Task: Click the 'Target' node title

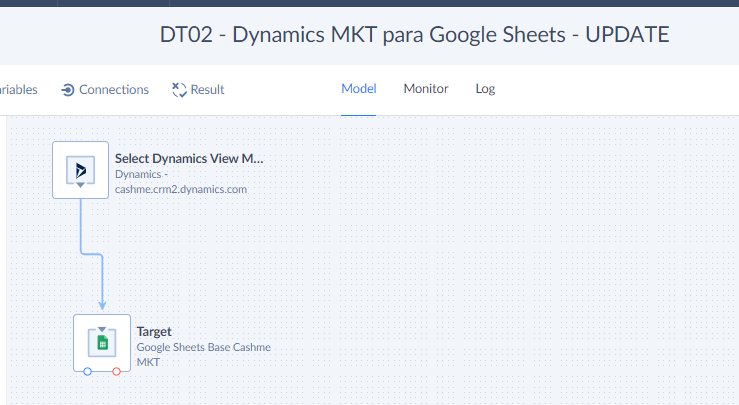Action: tap(154, 332)
